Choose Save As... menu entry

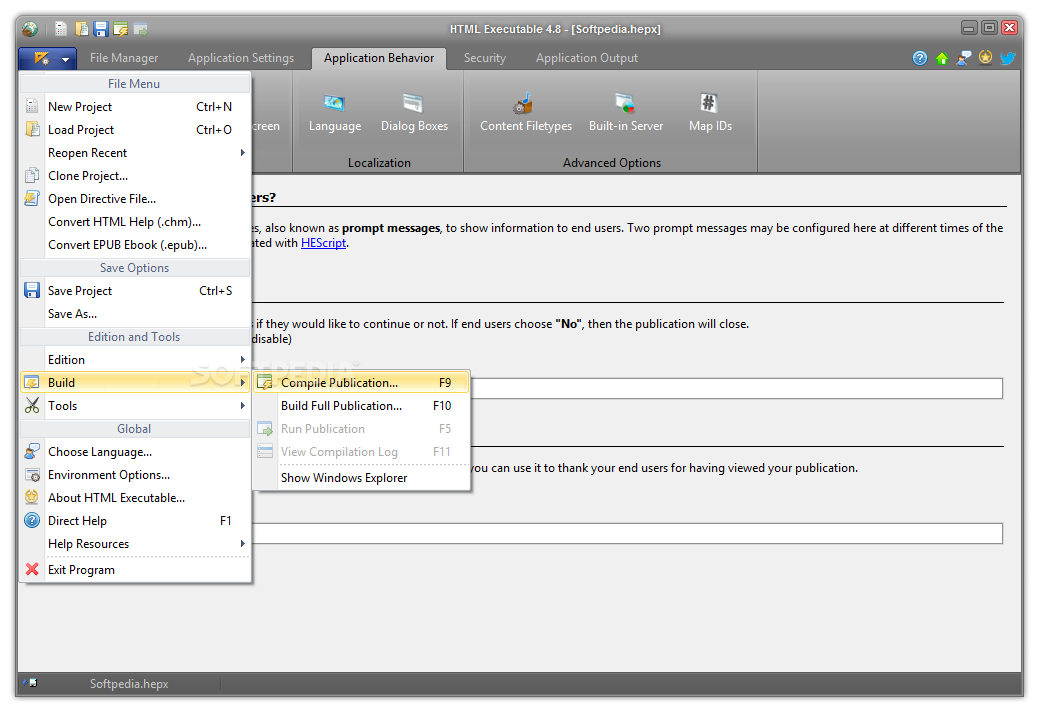coord(135,314)
